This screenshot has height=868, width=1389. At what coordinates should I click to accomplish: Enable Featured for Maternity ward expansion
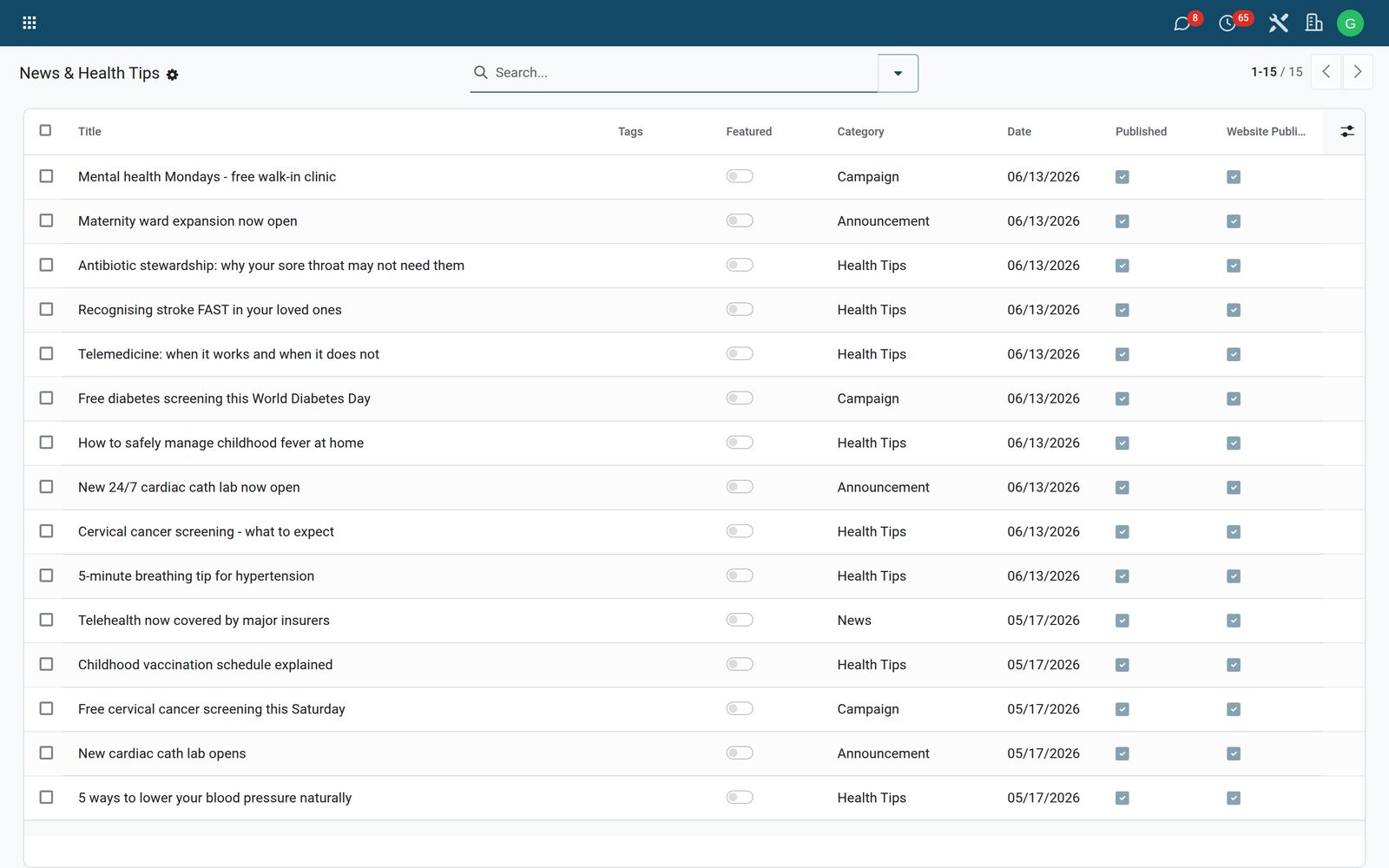(x=740, y=220)
